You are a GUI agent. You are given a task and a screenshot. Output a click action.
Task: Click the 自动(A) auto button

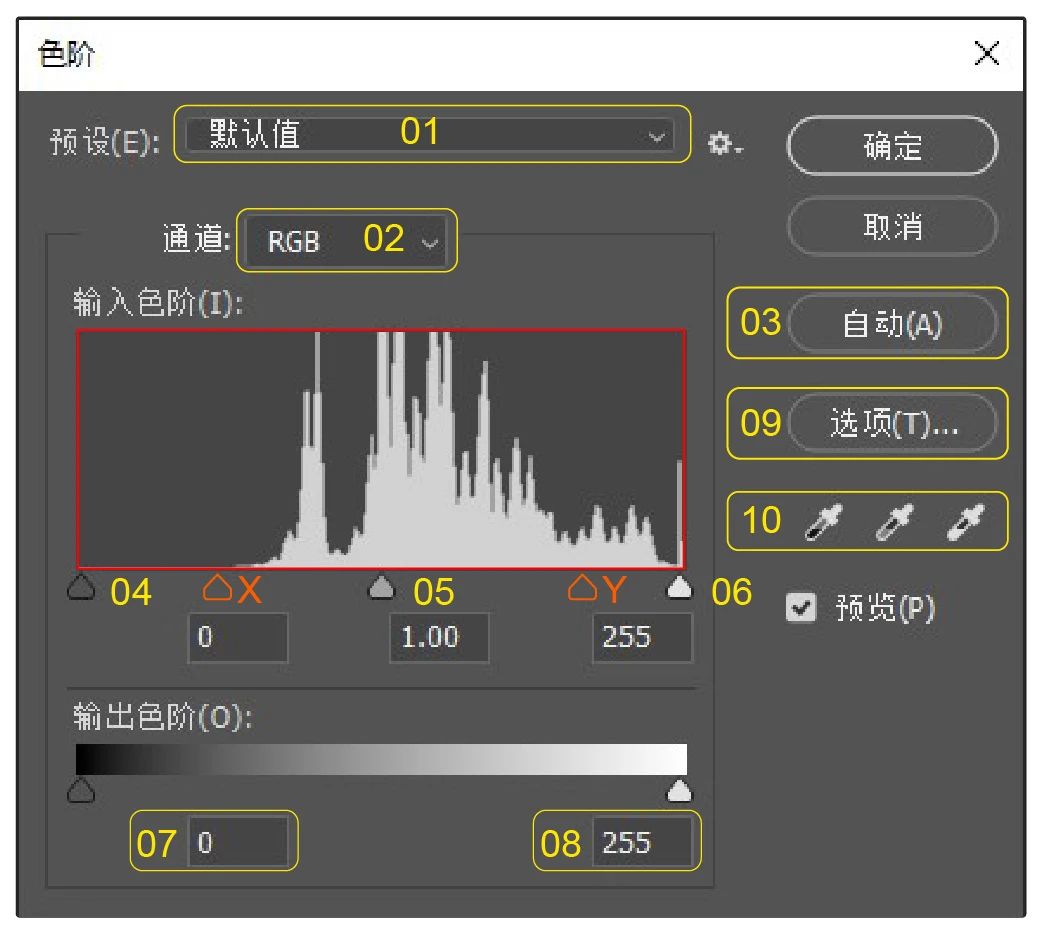pos(892,324)
